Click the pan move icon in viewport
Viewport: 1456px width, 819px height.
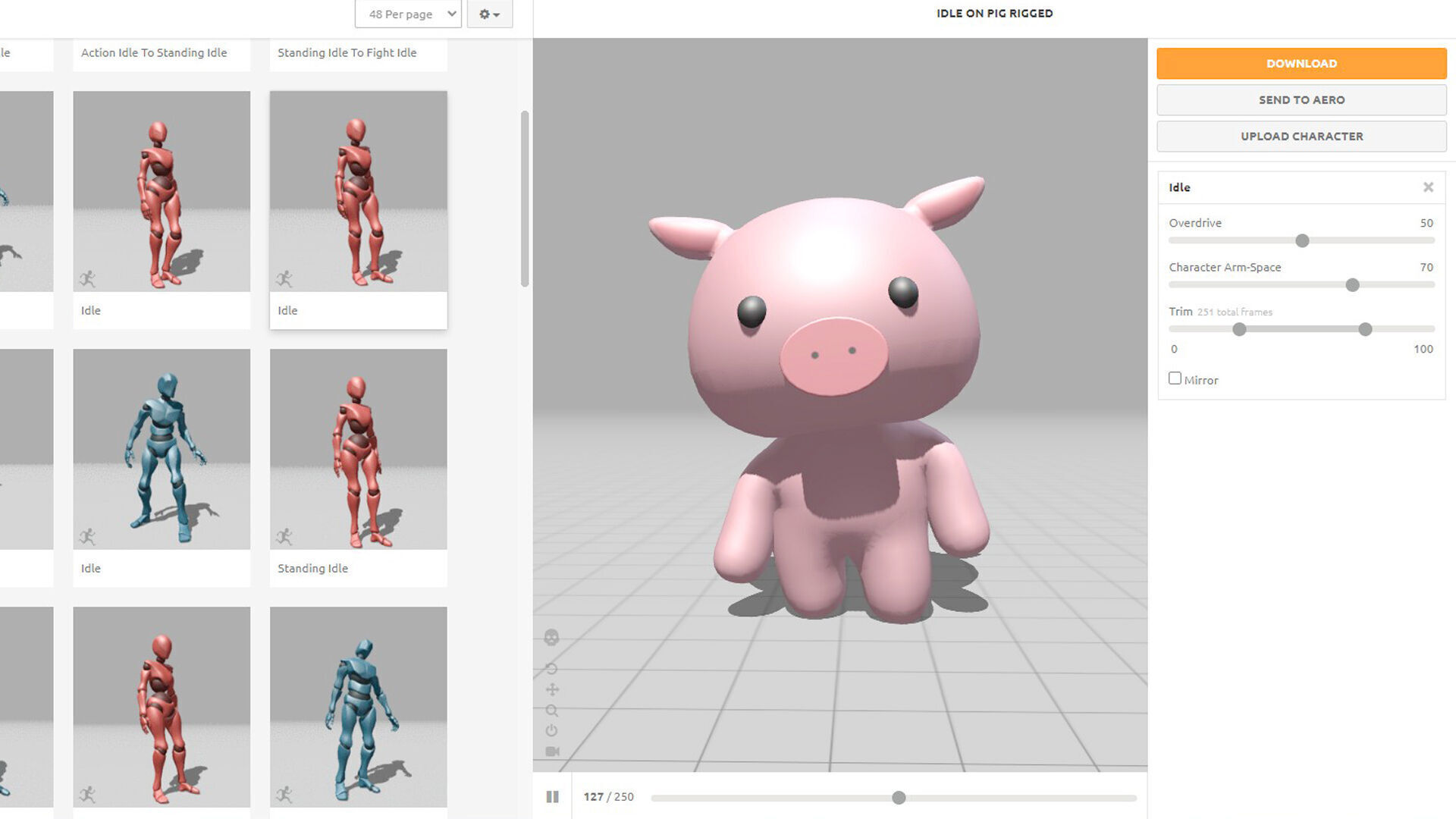552,689
